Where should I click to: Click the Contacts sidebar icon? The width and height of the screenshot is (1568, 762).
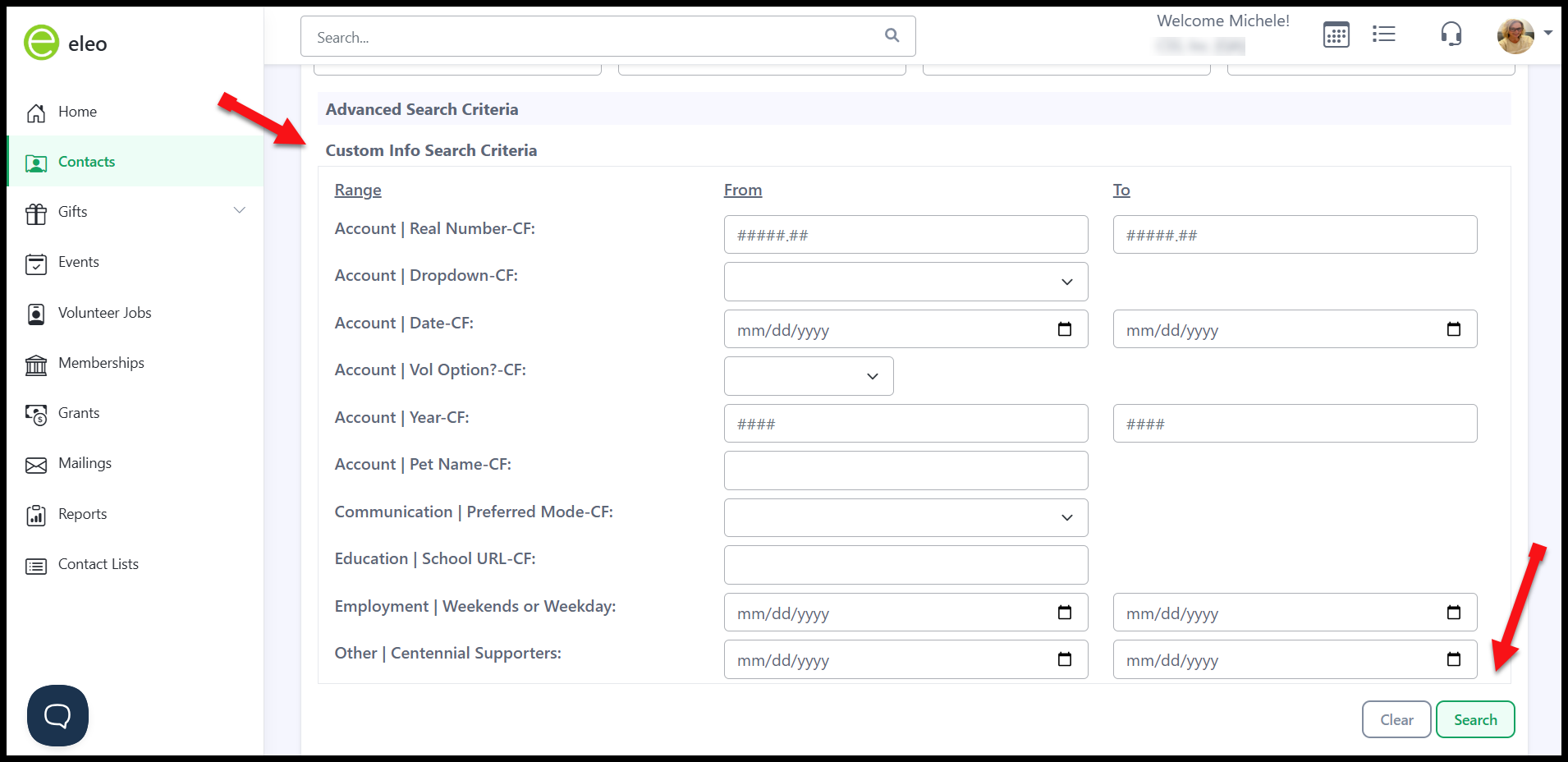[x=36, y=163]
